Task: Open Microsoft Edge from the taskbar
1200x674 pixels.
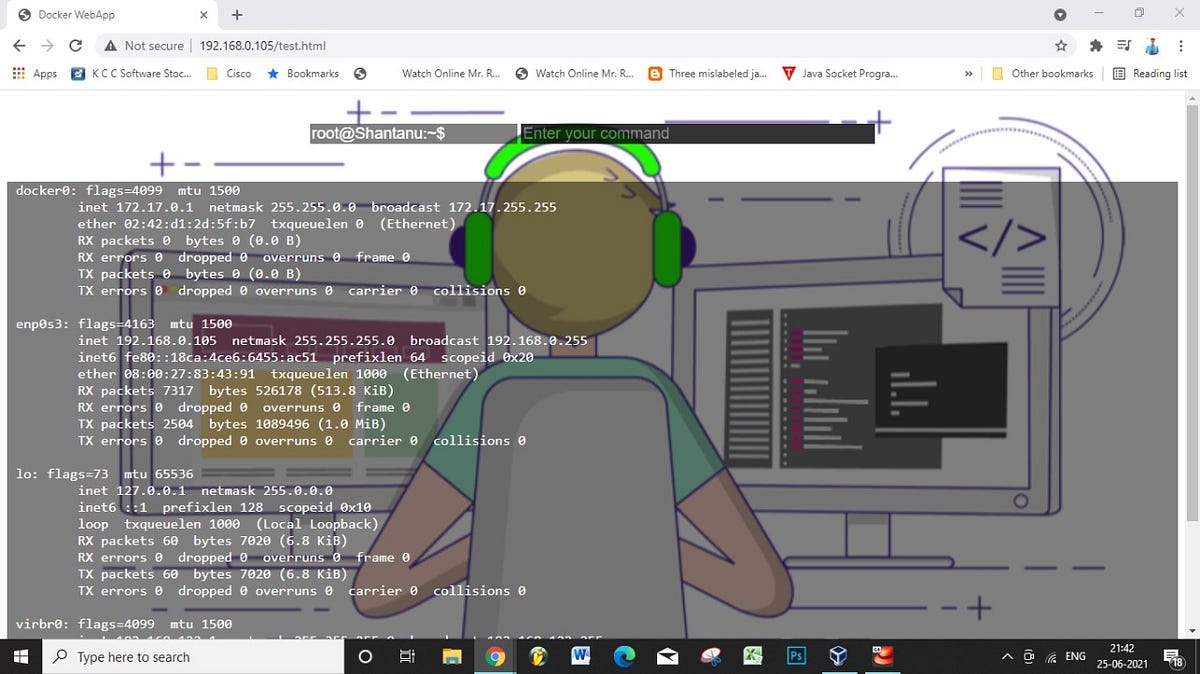Action: 624,656
